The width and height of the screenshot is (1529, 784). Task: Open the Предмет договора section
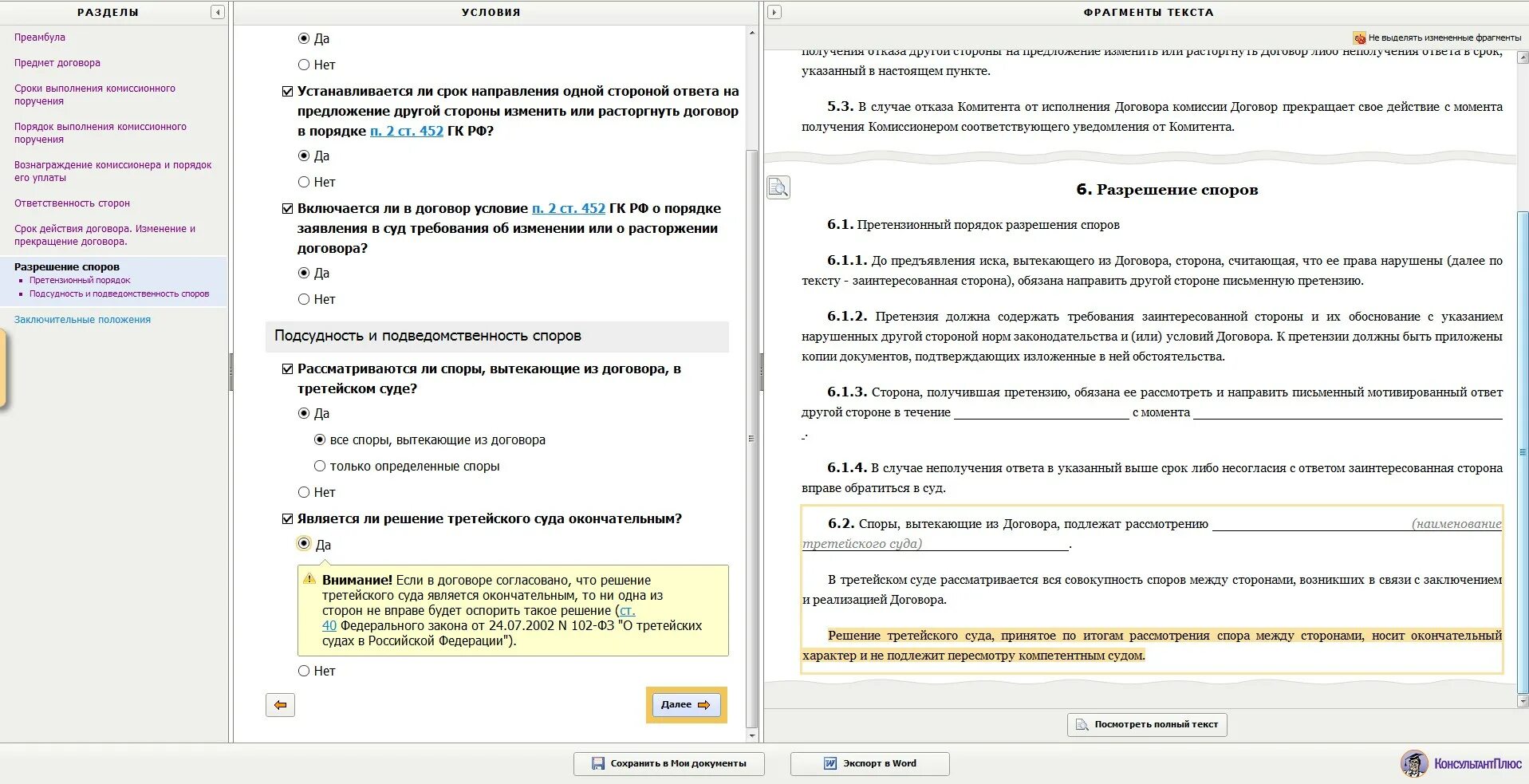click(57, 63)
